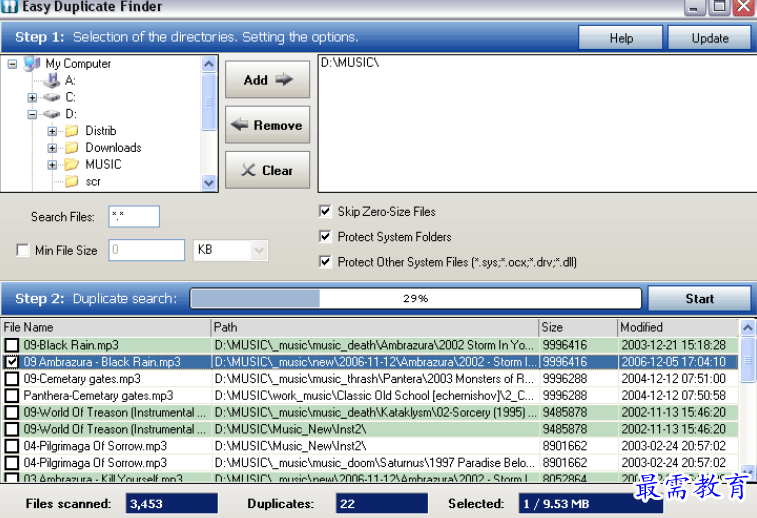Click the 2003-12-21 15:18:28 modified date

pyautogui.click(x=673, y=345)
